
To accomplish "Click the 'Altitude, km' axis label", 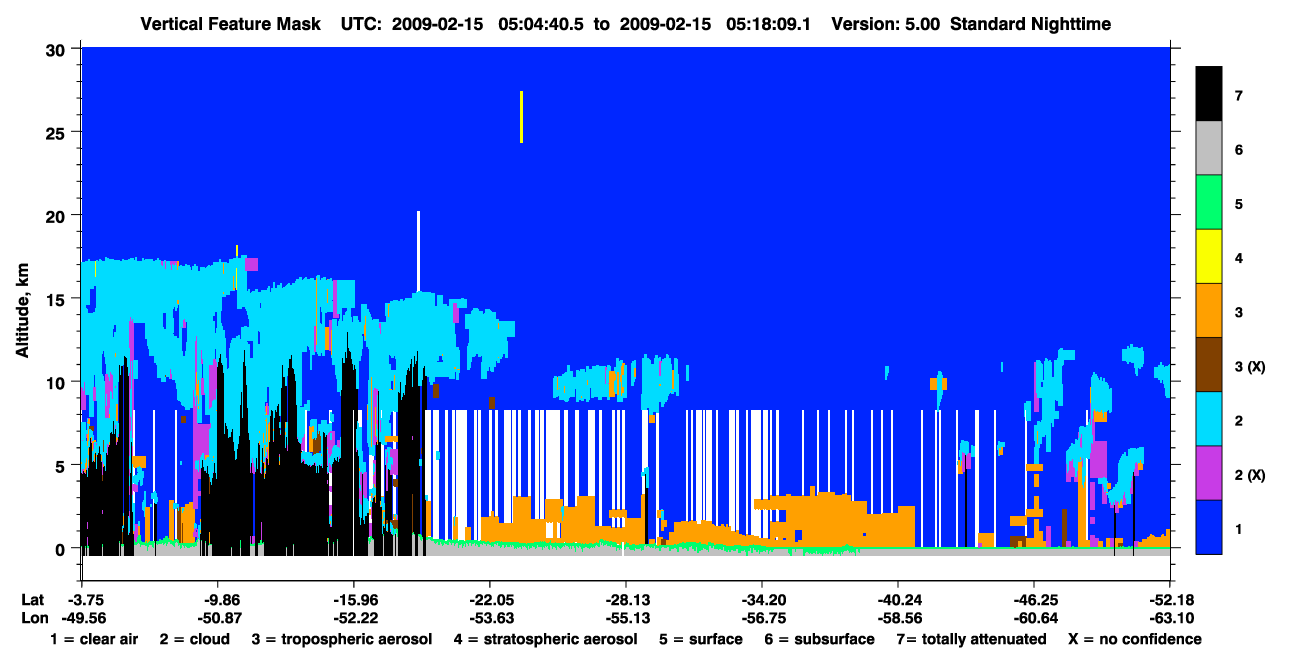I will coord(23,311).
